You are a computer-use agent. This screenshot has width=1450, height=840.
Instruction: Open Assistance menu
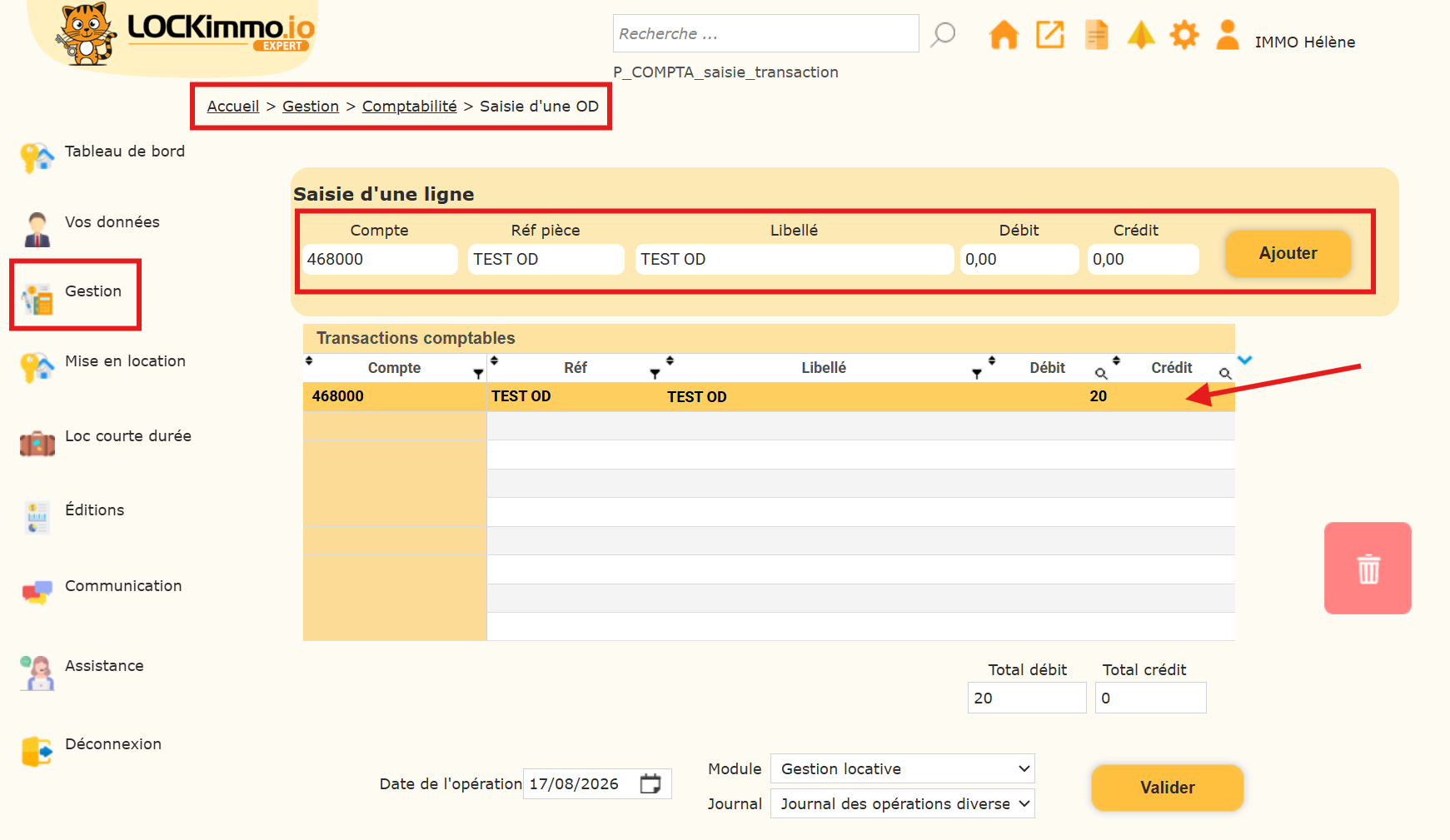(104, 666)
